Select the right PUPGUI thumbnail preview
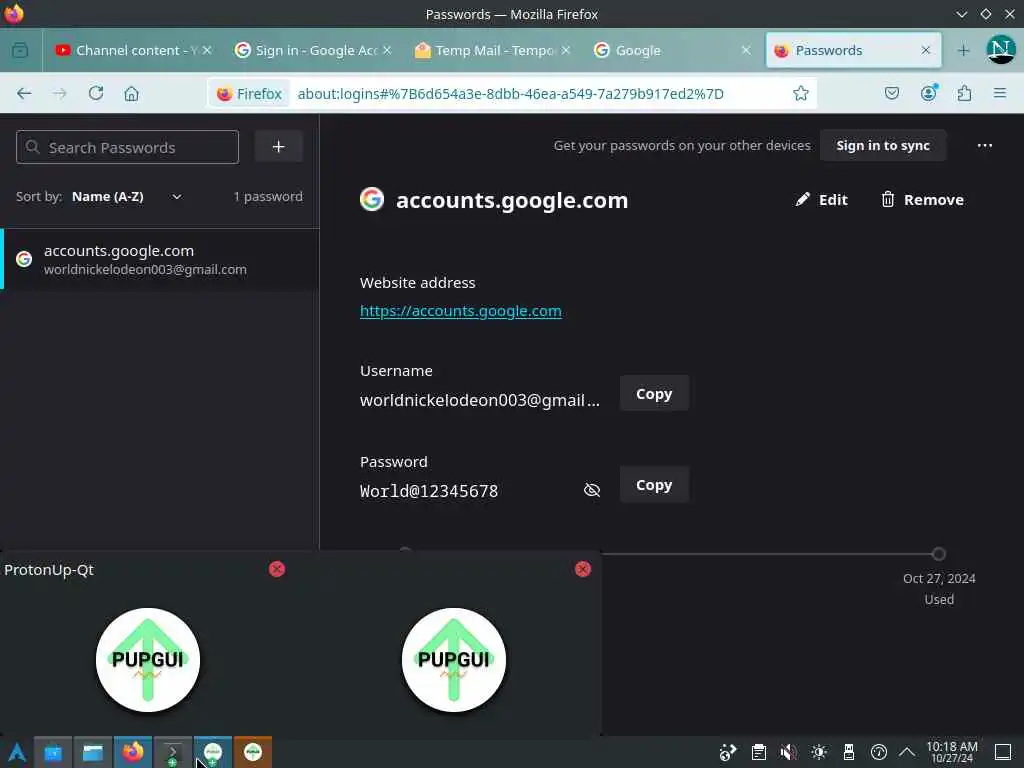 [454, 660]
